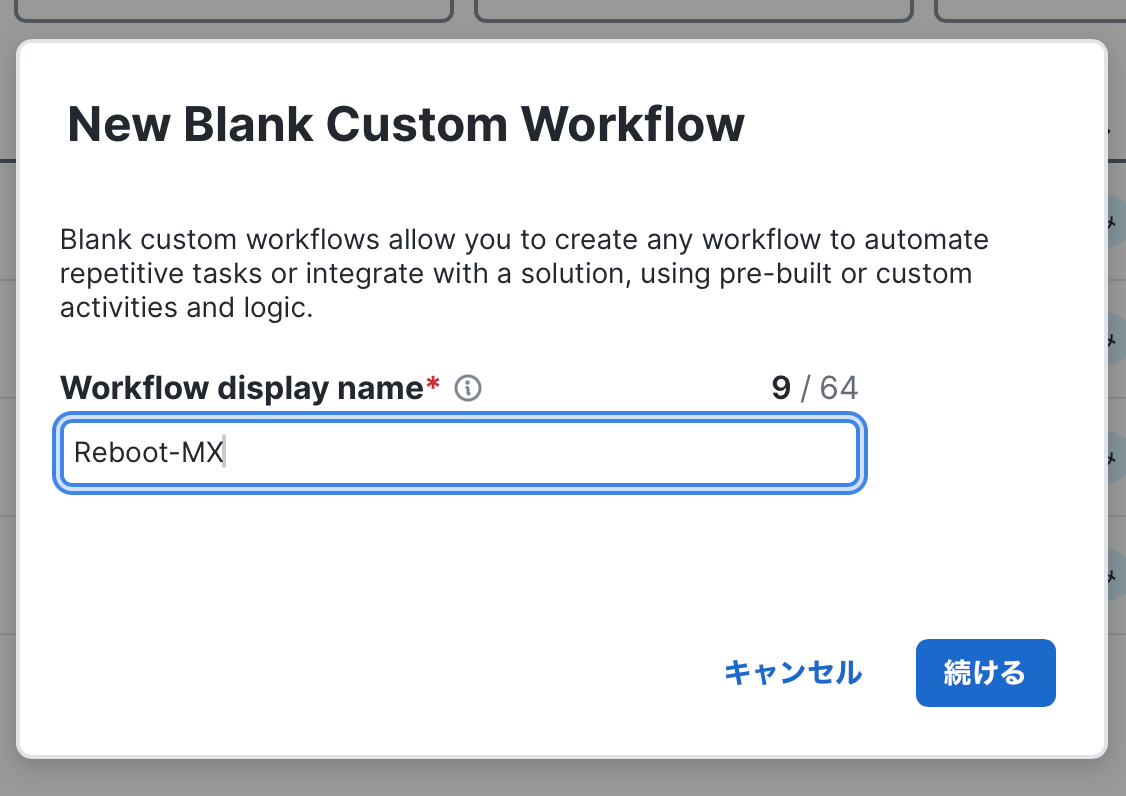
Task: Click the キャンセル cancel link
Action: pos(793,673)
